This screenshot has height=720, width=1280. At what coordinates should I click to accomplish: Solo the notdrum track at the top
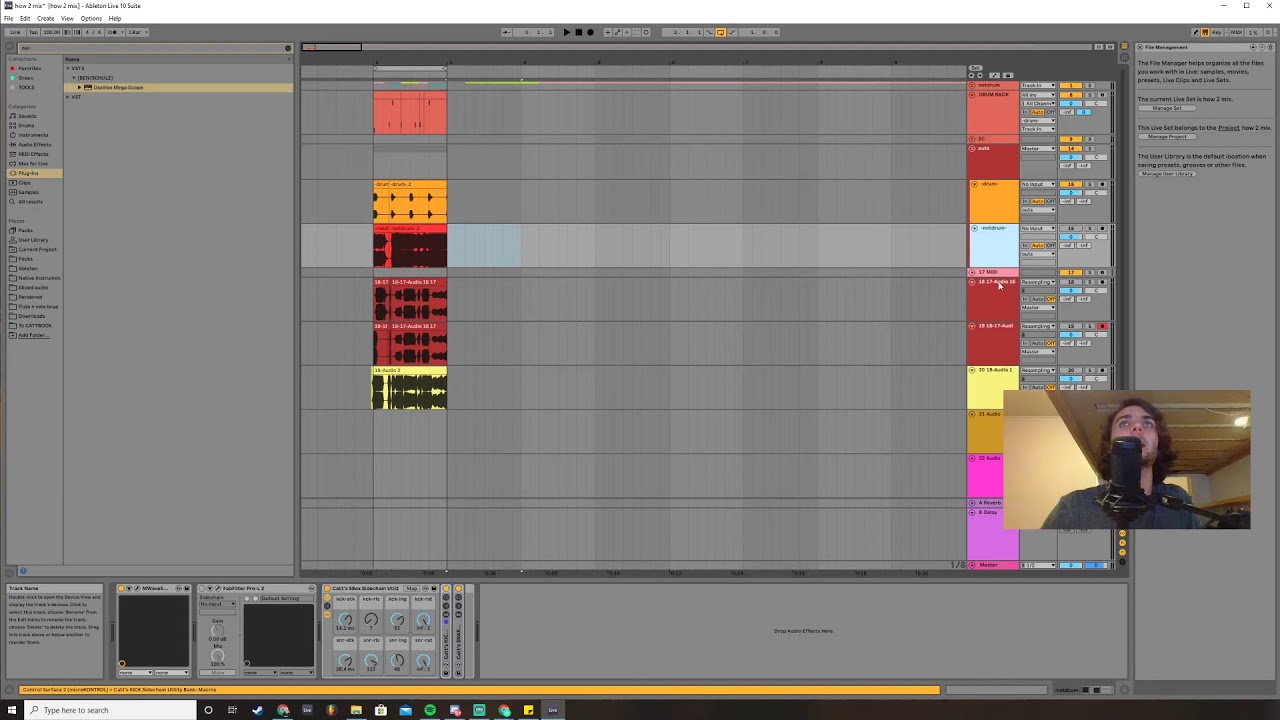click(1090, 85)
